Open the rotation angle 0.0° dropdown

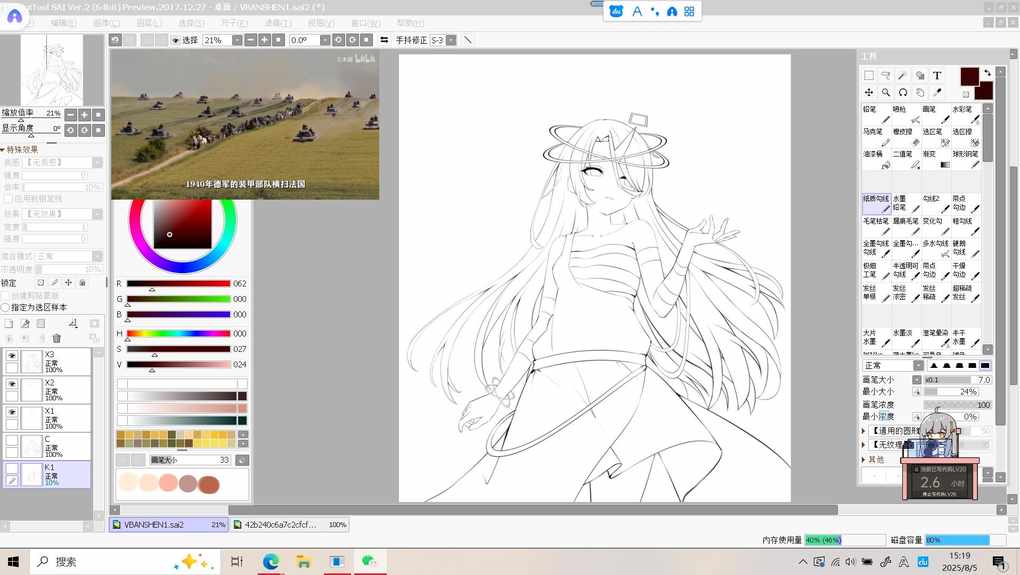[x=325, y=40]
